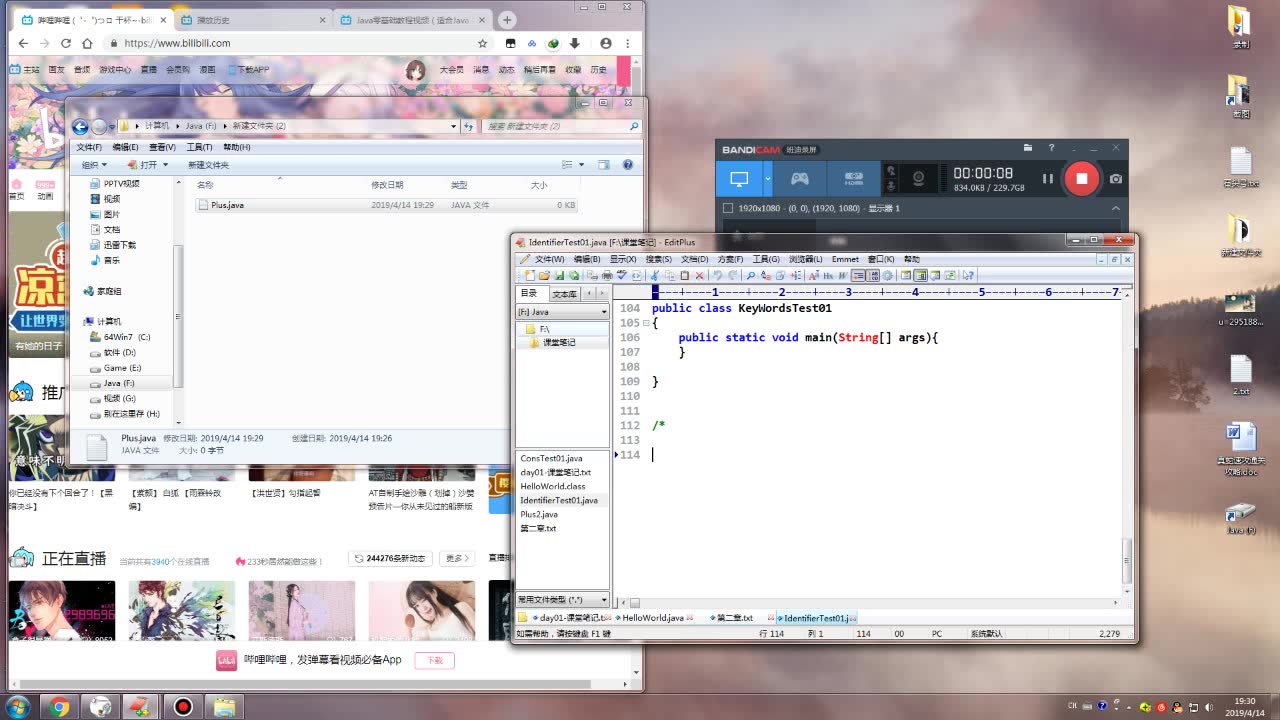Click Replace icon in EditPlus toolbar
The image size is (1280, 720).
tap(766, 275)
